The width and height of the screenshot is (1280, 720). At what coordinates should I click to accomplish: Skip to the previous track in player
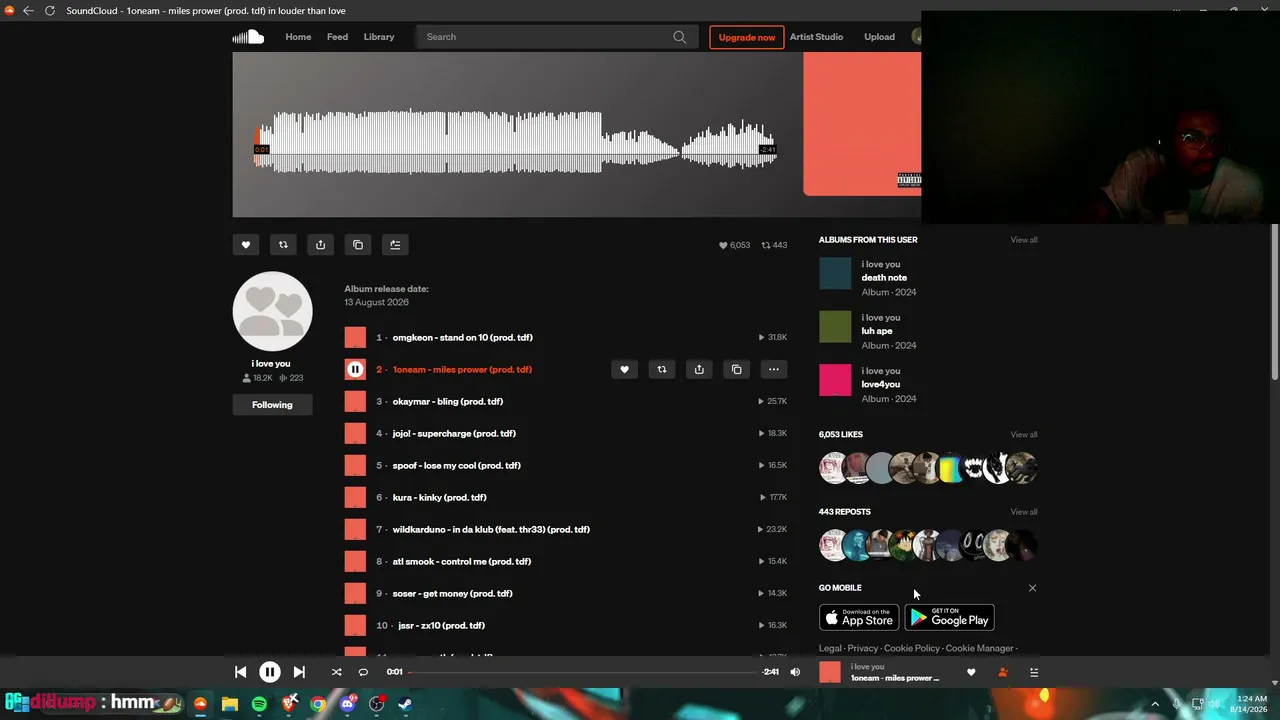[241, 672]
